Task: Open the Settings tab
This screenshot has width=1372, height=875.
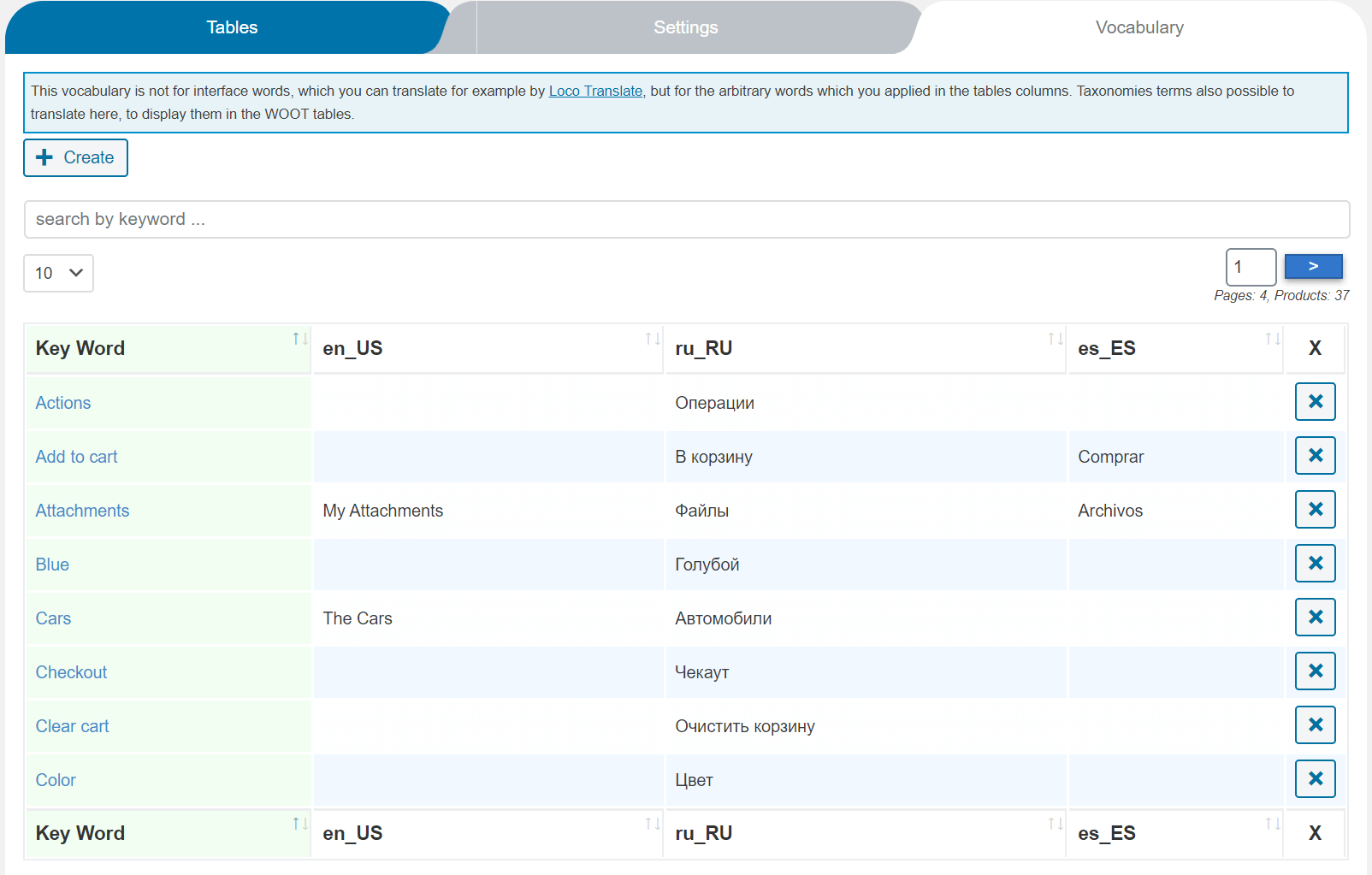Action: tap(685, 27)
